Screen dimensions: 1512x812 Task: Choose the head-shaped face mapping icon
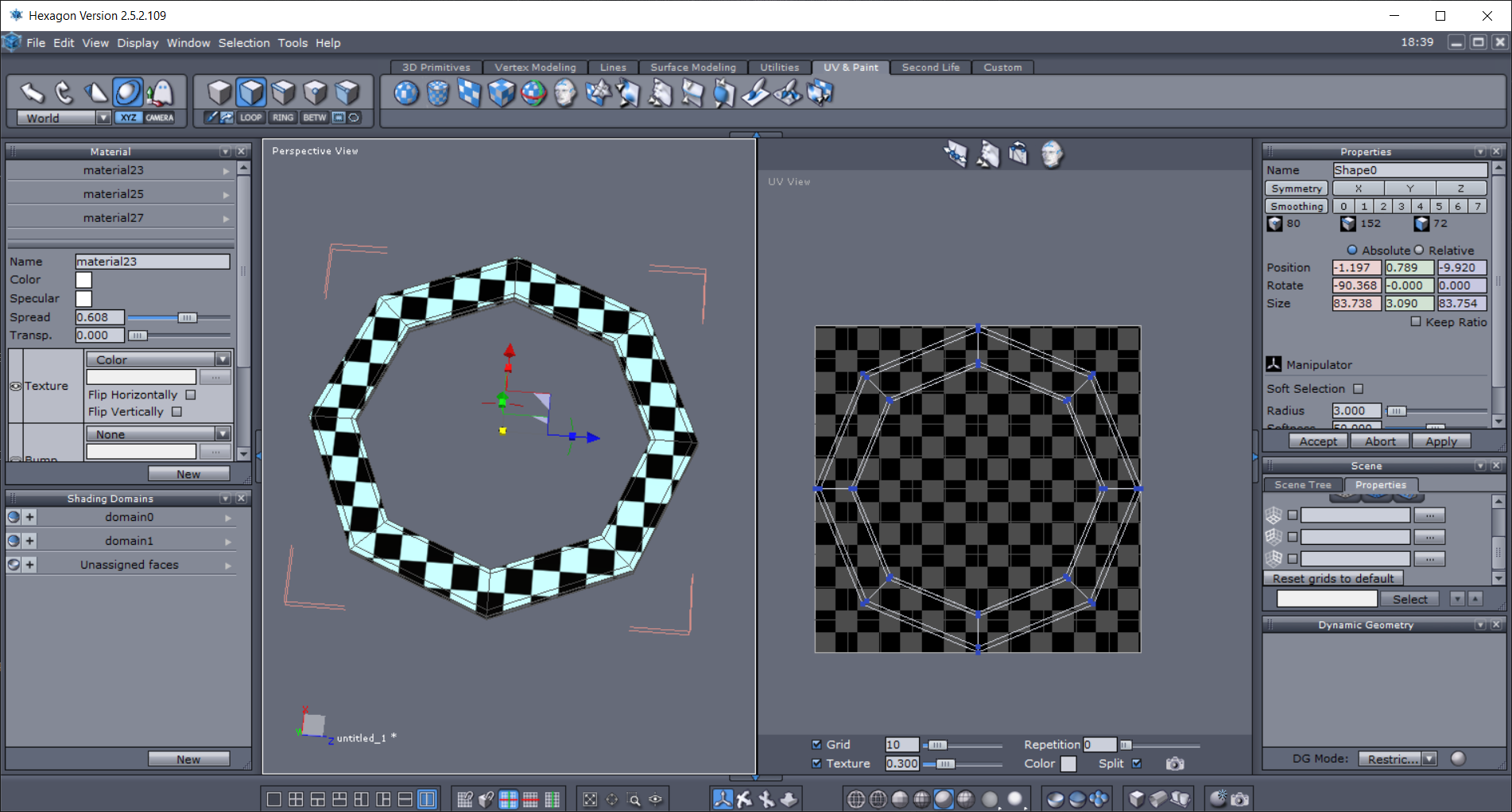(565, 94)
